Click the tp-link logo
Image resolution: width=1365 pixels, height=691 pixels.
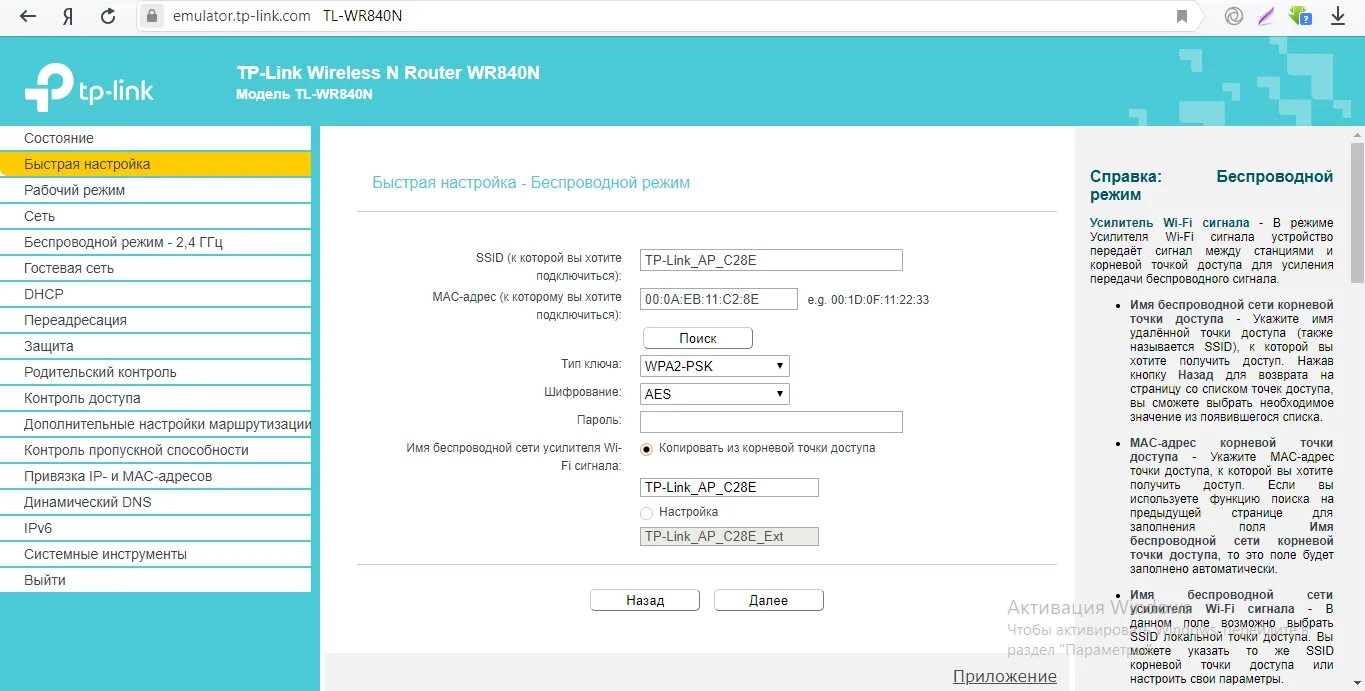(89, 88)
